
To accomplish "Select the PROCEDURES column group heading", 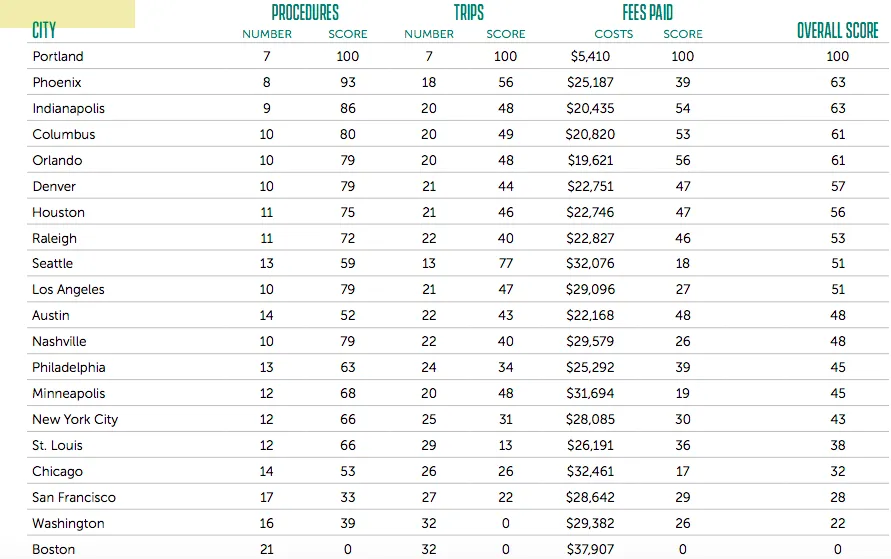I will pos(305,13).
